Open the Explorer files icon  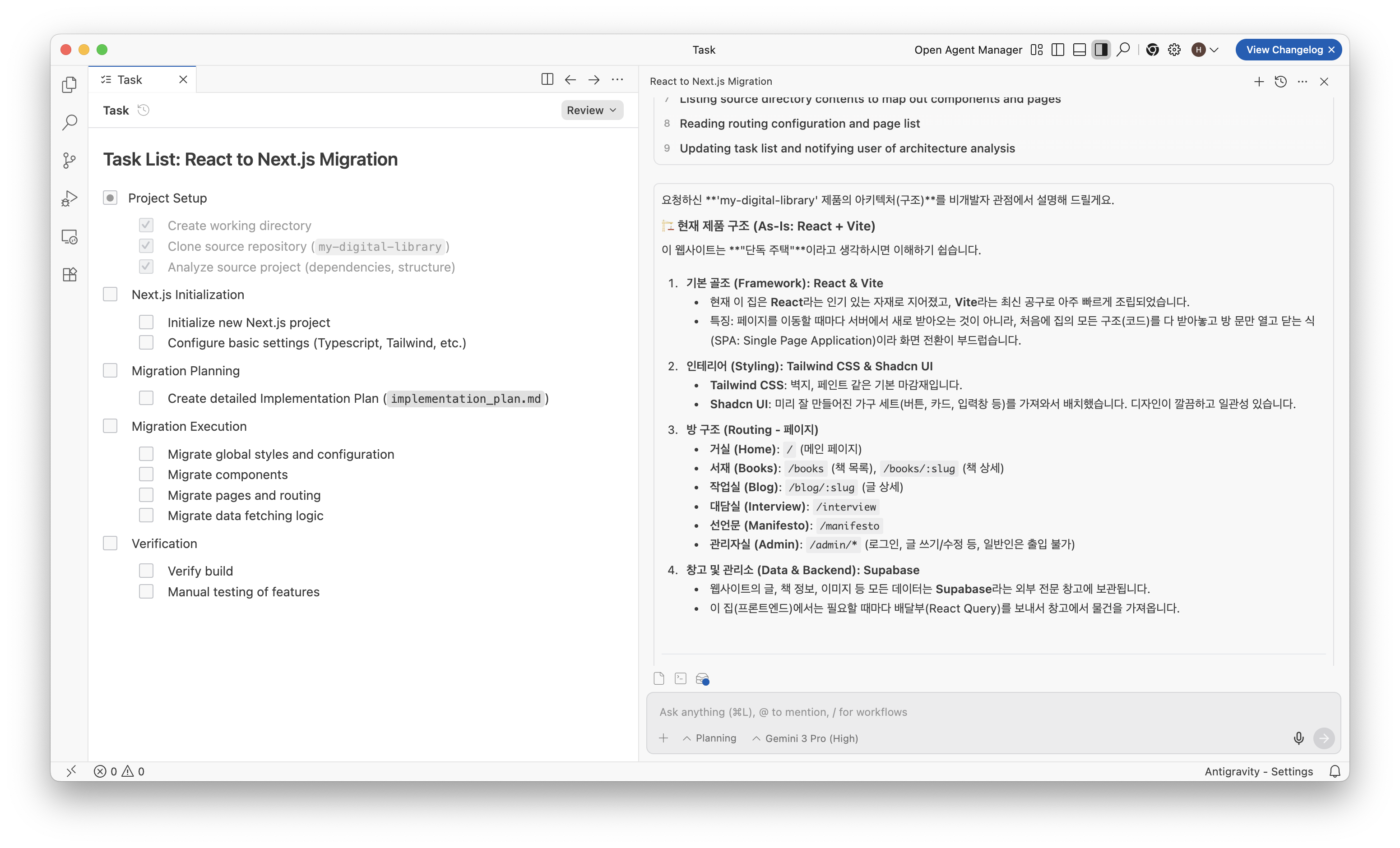point(70,85)
